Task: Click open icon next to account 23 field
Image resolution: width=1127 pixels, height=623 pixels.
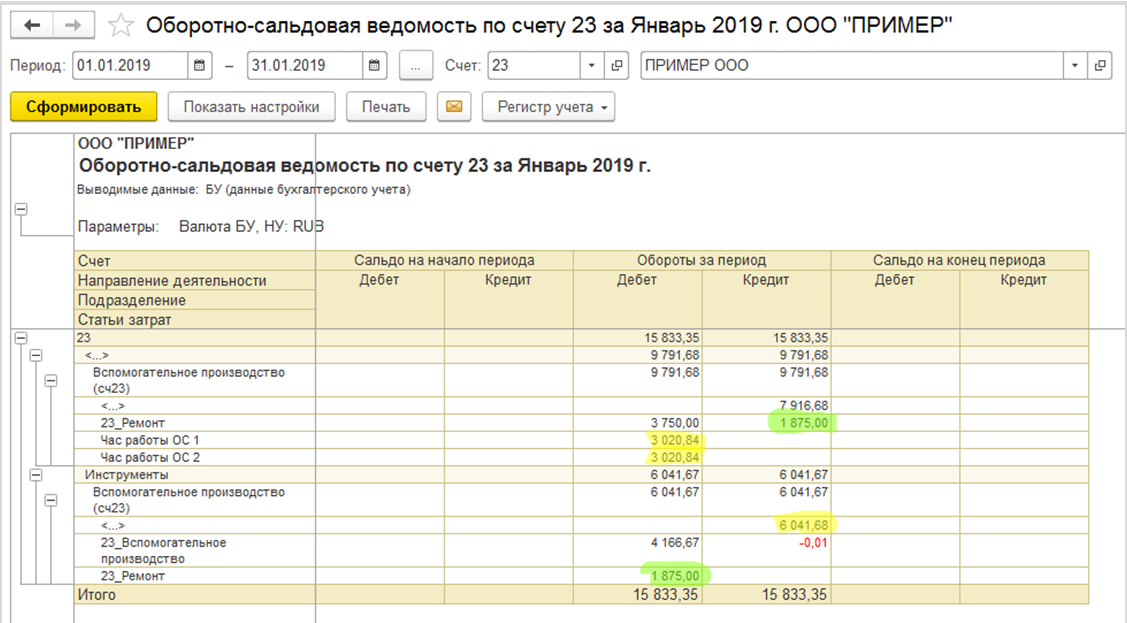Action: (617, 66)
